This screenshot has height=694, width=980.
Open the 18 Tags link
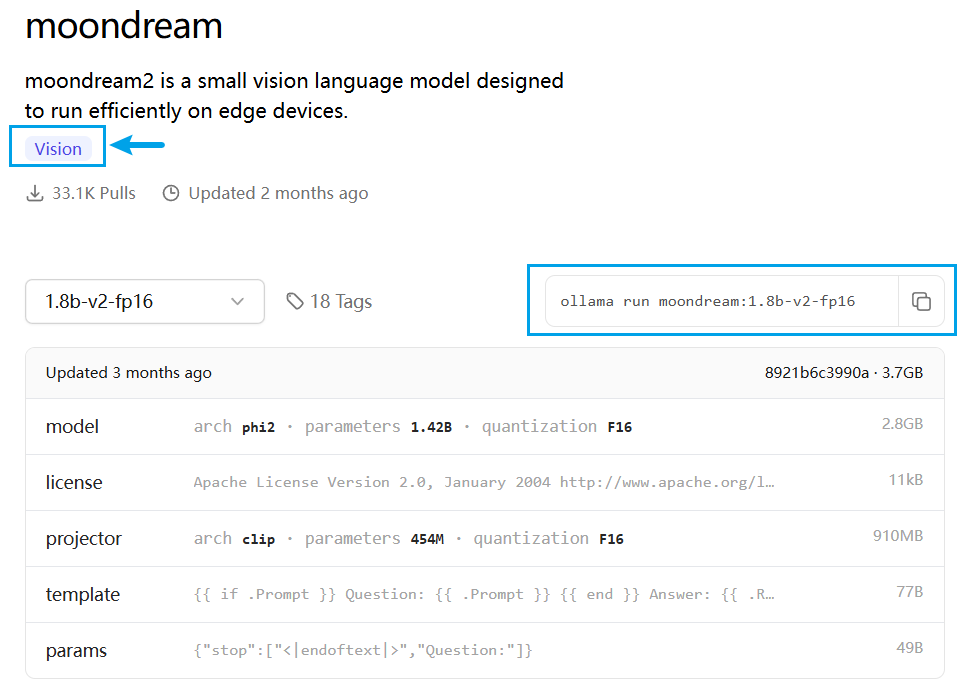329,301
